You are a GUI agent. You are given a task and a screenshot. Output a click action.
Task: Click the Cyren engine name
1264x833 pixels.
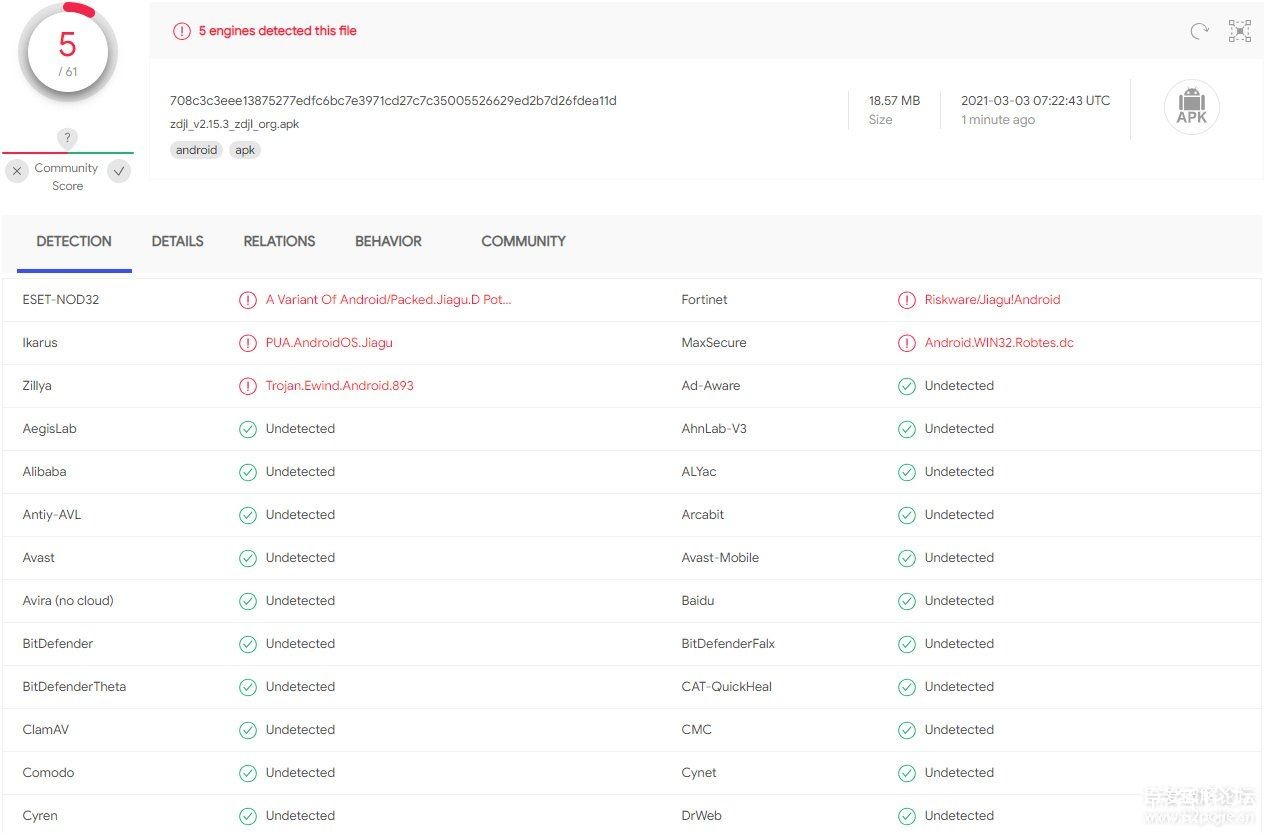coord(40,816)
